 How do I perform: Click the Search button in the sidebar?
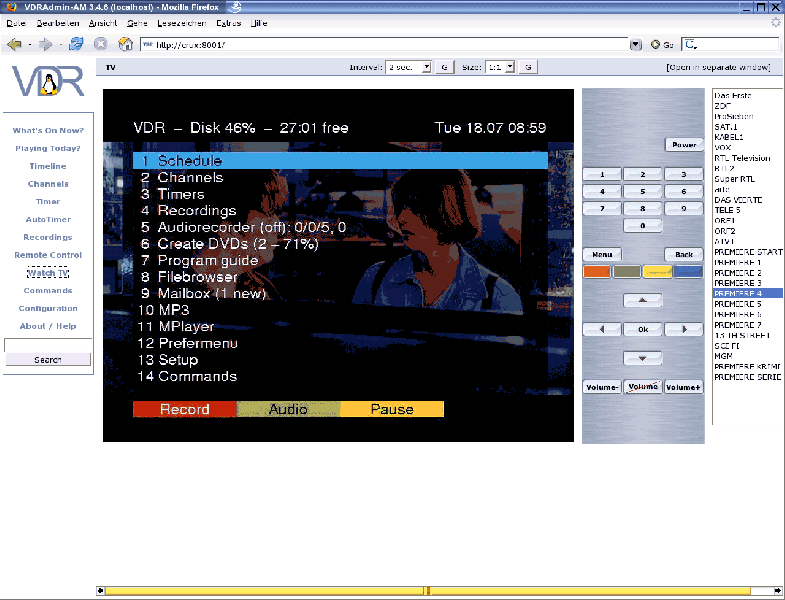point(48,360)
